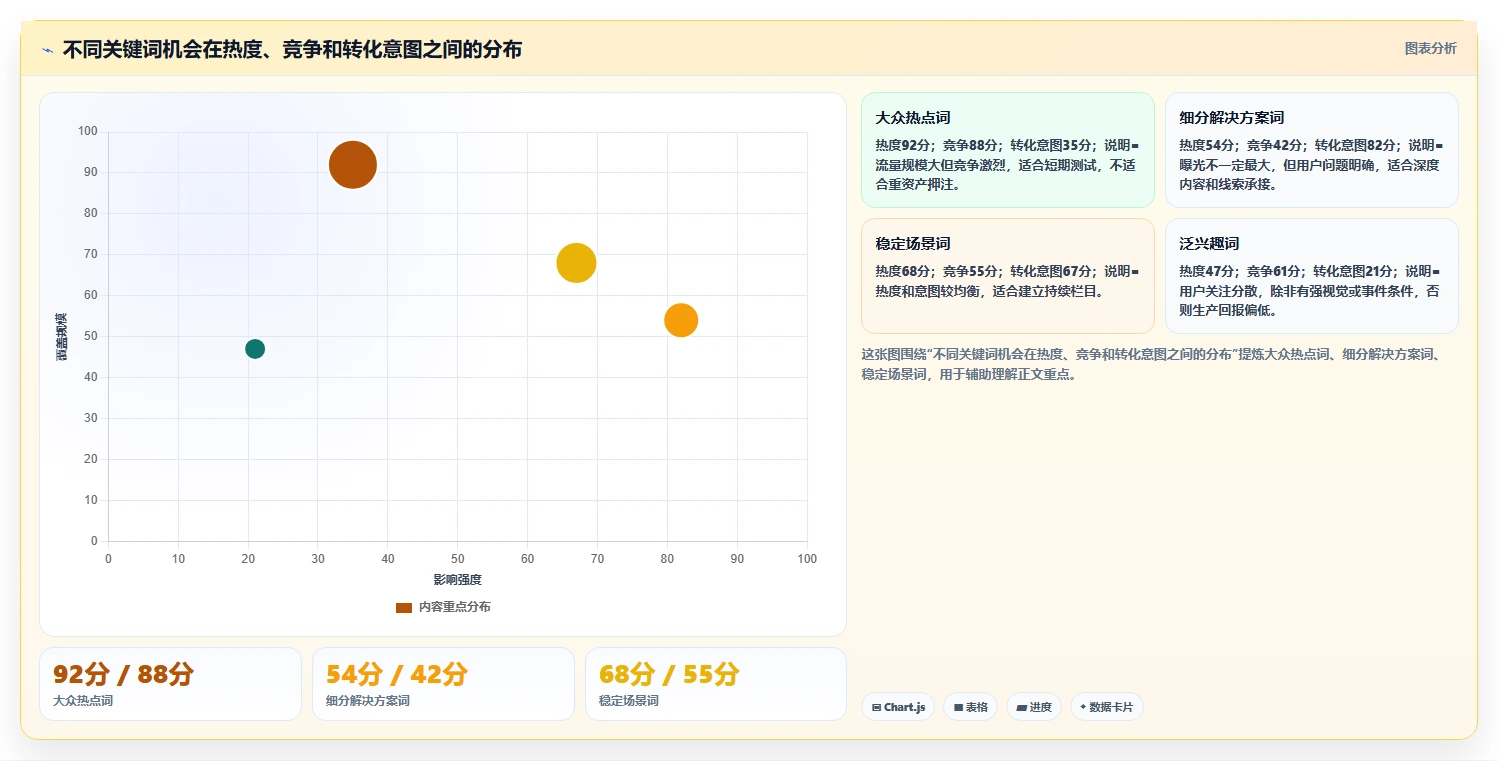Click the 稳定场景词 label under 68分 / 55分
This screenshot has height=761, width=1498.
629,701
